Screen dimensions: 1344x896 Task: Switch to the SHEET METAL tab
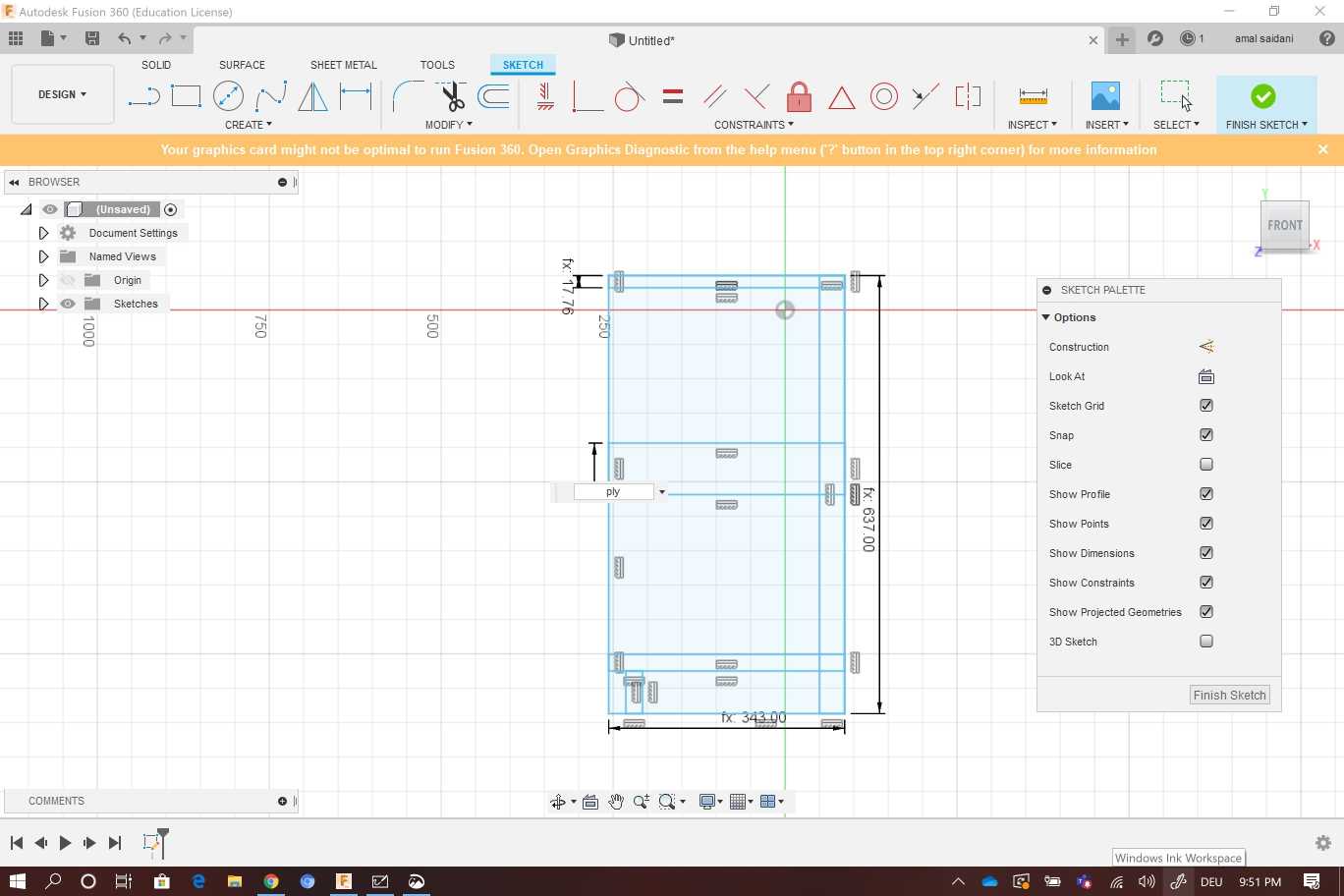343,65
